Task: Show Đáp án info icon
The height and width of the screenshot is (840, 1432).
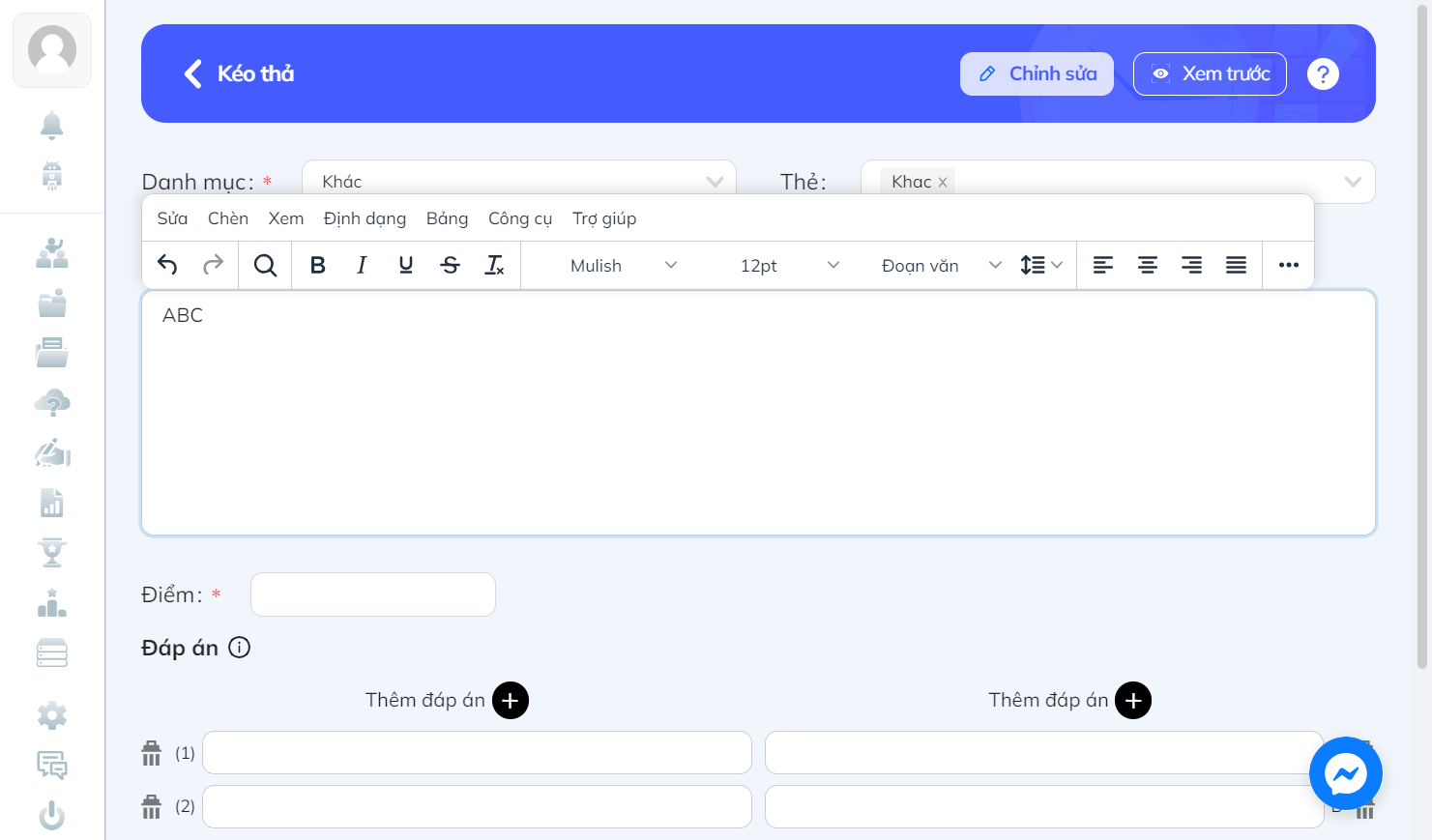Action: point(240,648)
